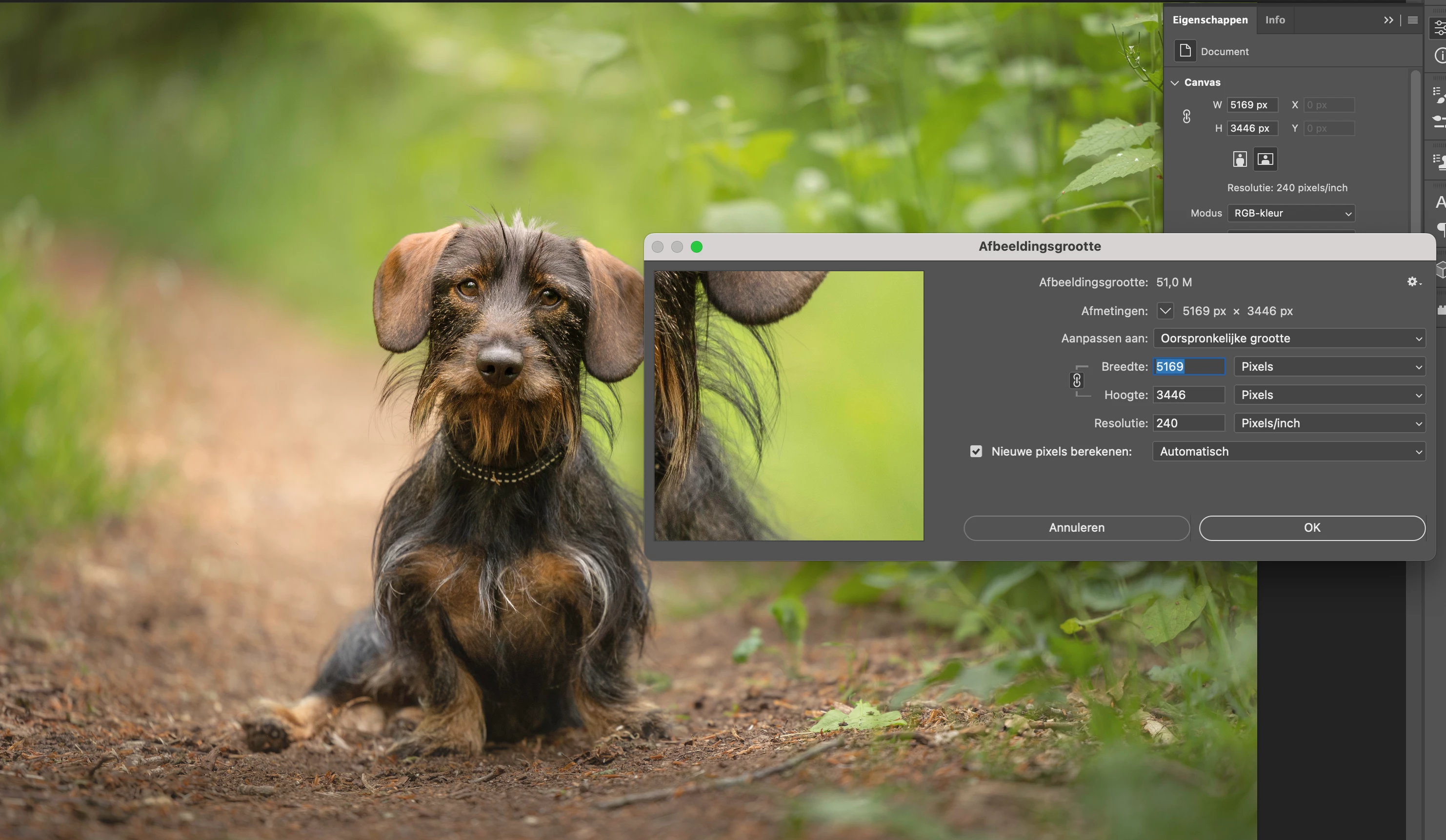This screenshot has width=1446, height=840.
Task: Uncheck Nieuwe pixels berekenen checkbox
Action: pos(976,452)
